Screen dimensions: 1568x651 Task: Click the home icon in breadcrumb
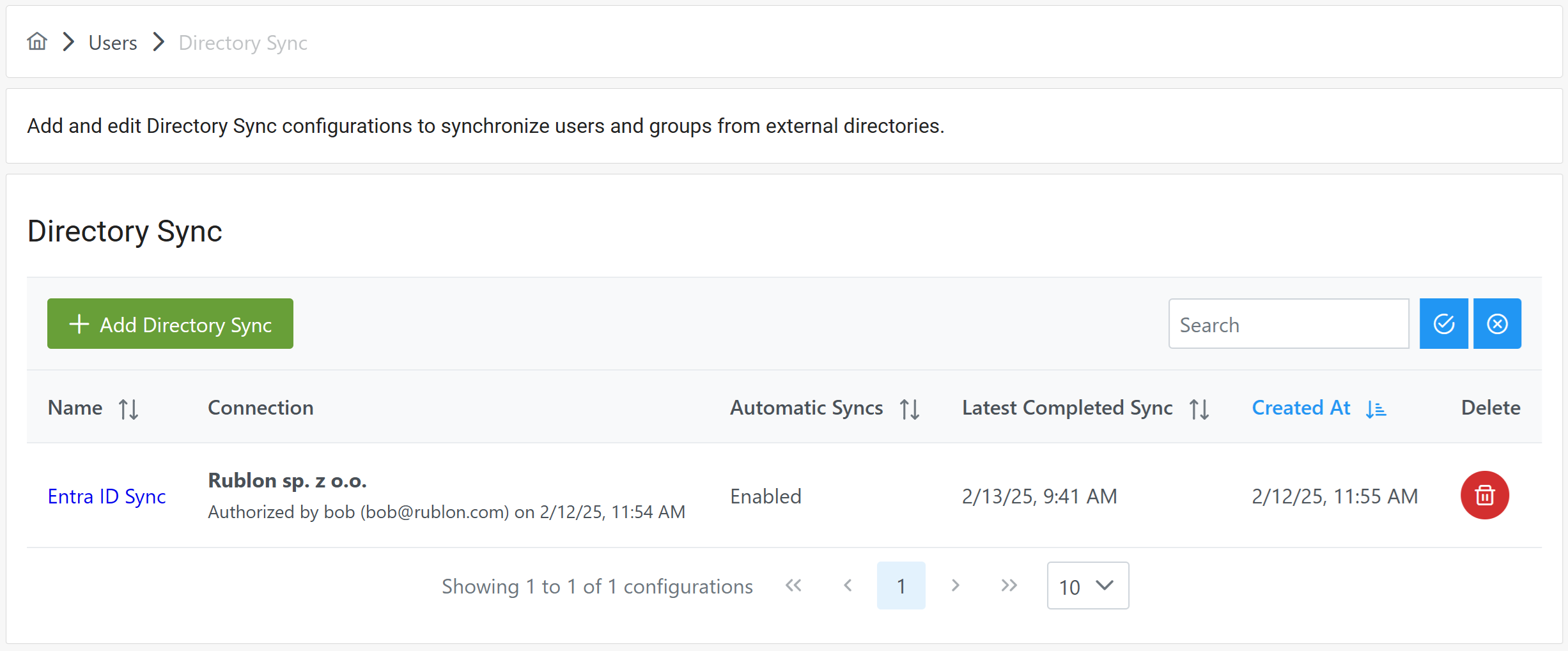37,42
